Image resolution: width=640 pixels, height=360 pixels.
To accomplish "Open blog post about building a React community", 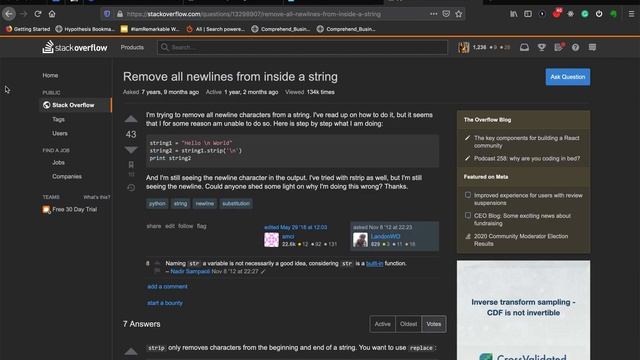I will click(x=527, y=142).
